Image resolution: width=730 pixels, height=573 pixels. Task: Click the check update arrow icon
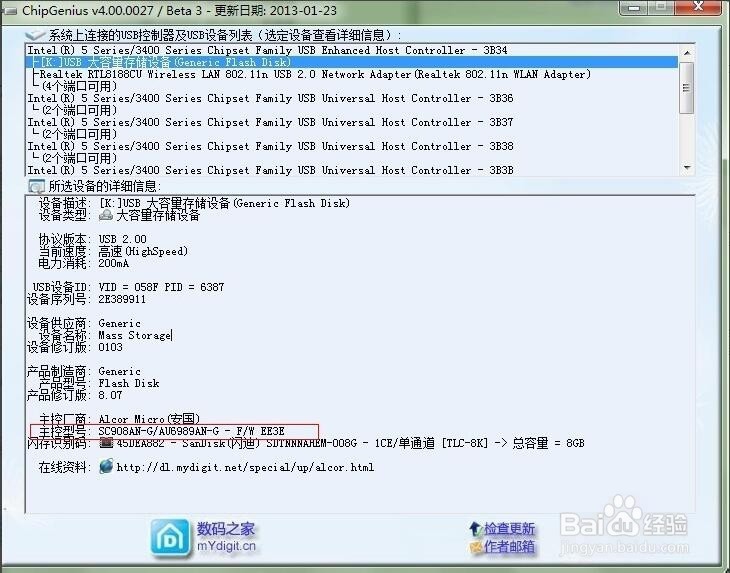[475, 528]
